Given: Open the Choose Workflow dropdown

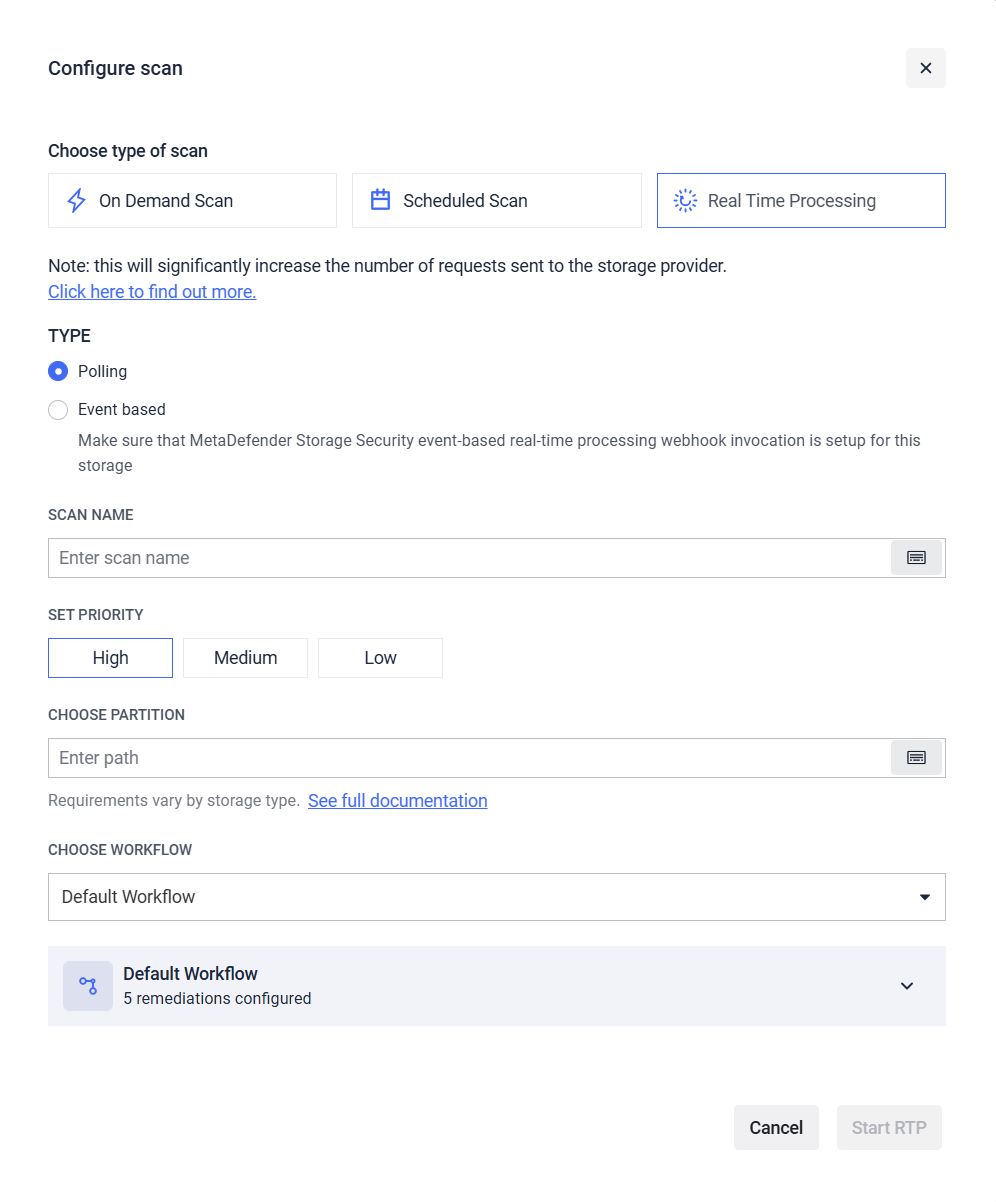Looking at the screenshot, I should pyautogui.click(x=496, y=897).
